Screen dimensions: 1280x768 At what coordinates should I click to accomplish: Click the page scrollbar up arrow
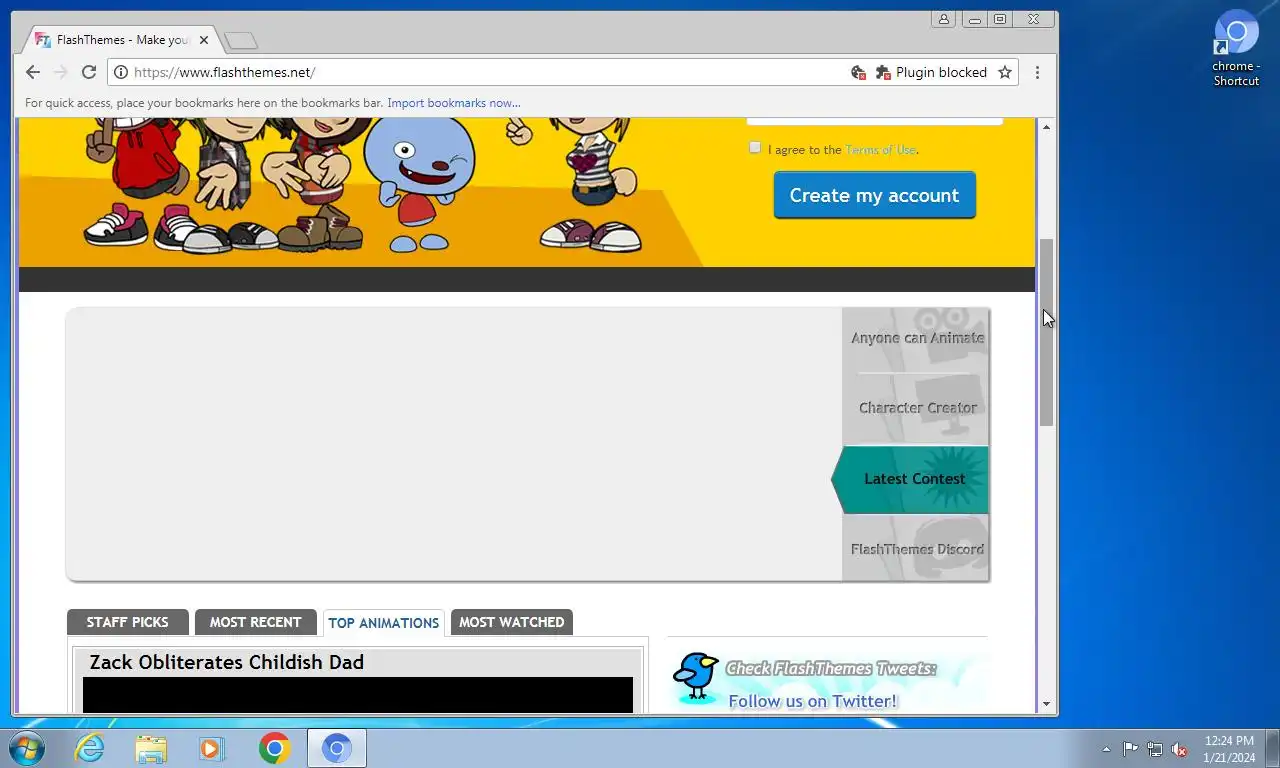[x=1047, y=127]
